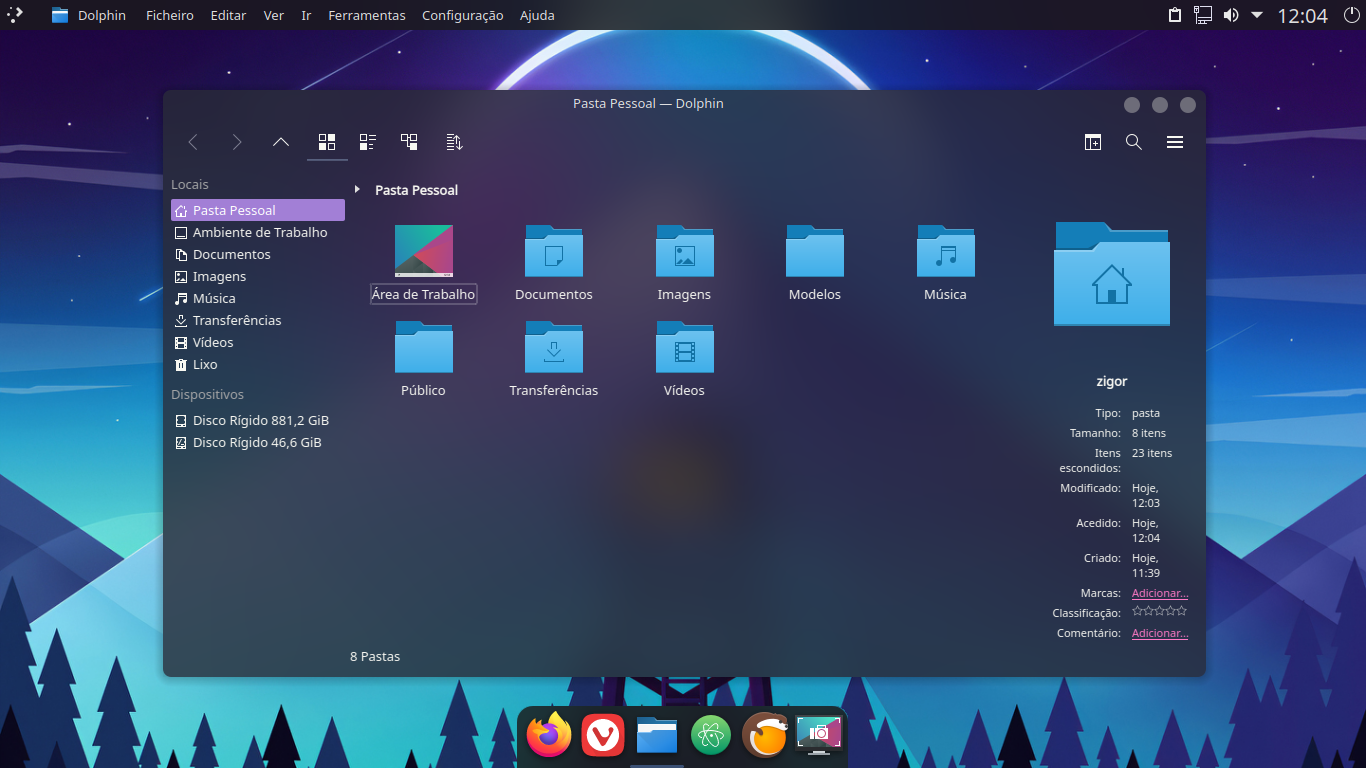Viewport: 1366px width, 768px height.
Task: Click the zigor folder name in info panel
Action: 1112,381
